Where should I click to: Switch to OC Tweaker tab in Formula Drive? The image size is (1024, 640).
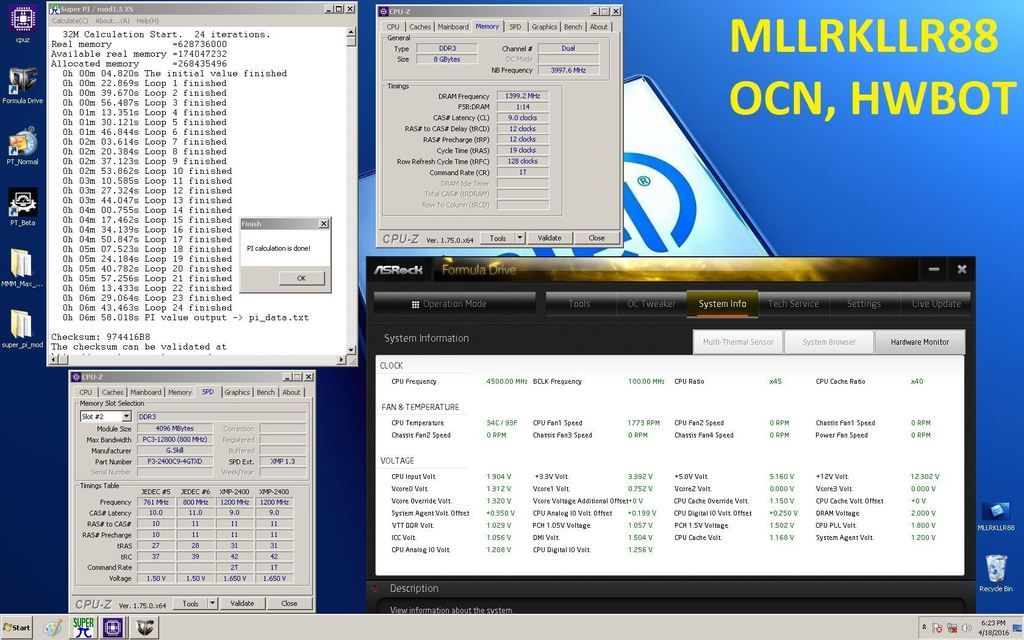tap(651, 304)
